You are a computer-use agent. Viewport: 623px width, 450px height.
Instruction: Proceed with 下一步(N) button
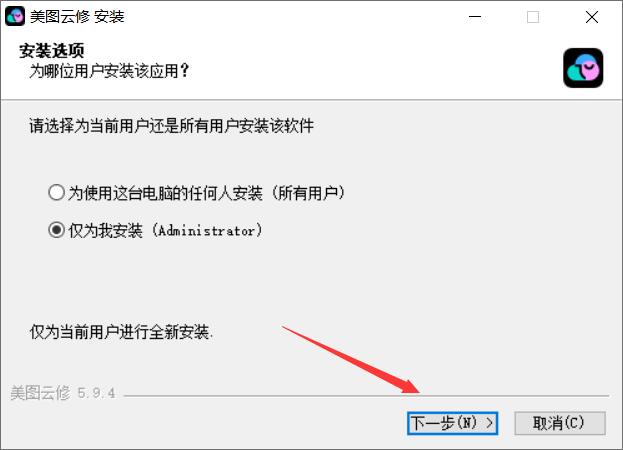coord(452,423)
